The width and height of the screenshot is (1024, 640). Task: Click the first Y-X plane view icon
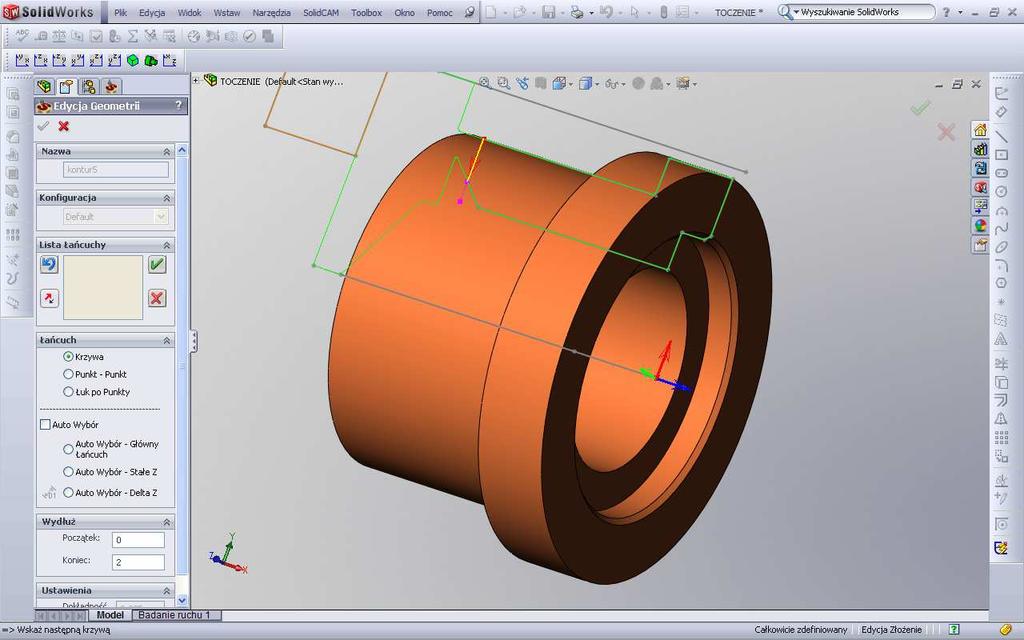(22, 61)
